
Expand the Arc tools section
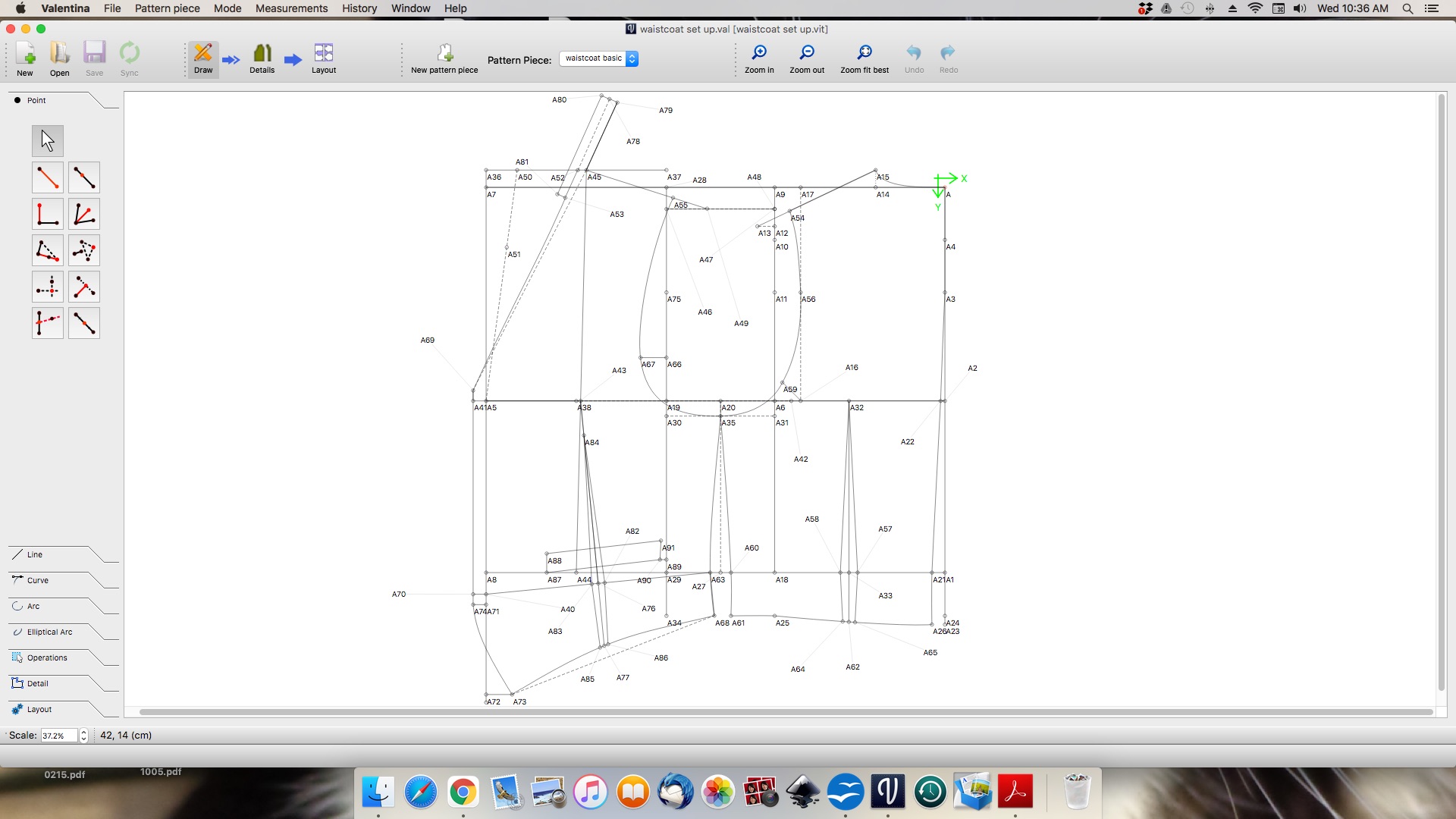point(64,606)
